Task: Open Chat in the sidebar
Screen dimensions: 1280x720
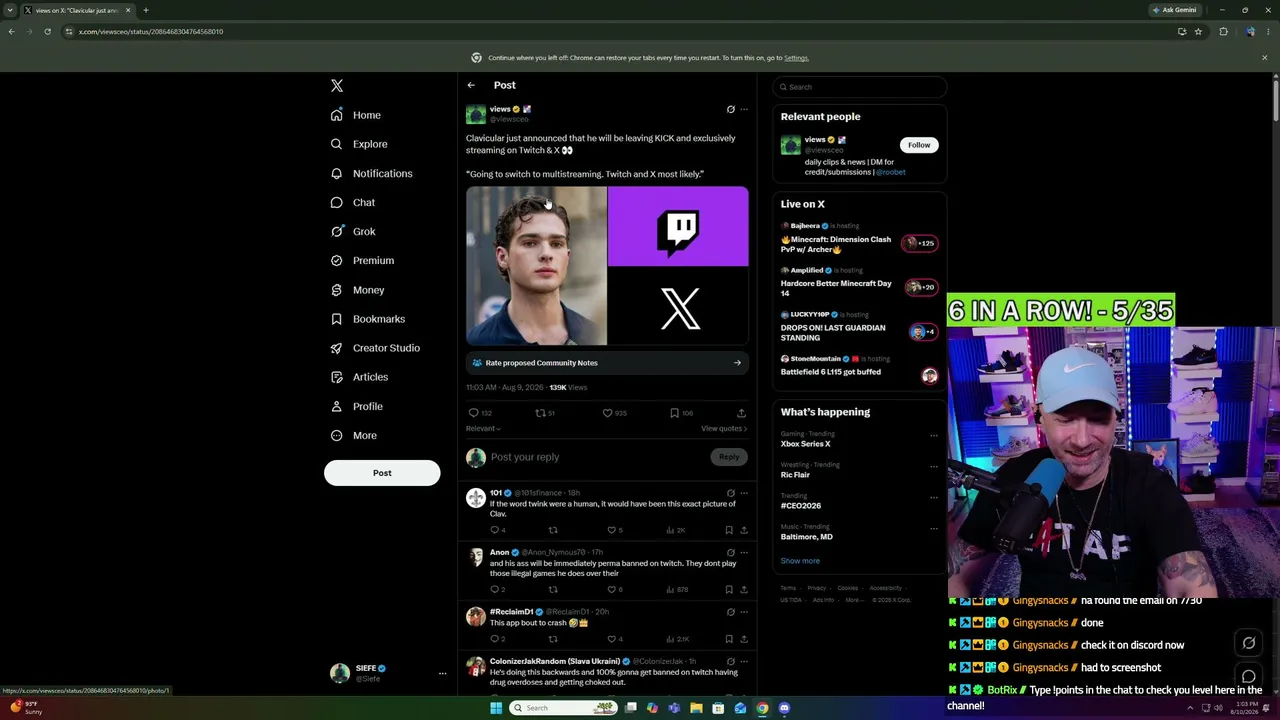Action: tap(352, 202)
